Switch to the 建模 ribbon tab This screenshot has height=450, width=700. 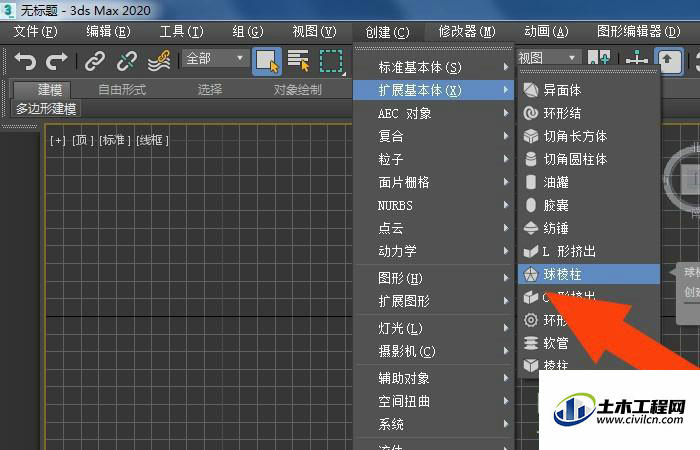(x=43, y=90)
